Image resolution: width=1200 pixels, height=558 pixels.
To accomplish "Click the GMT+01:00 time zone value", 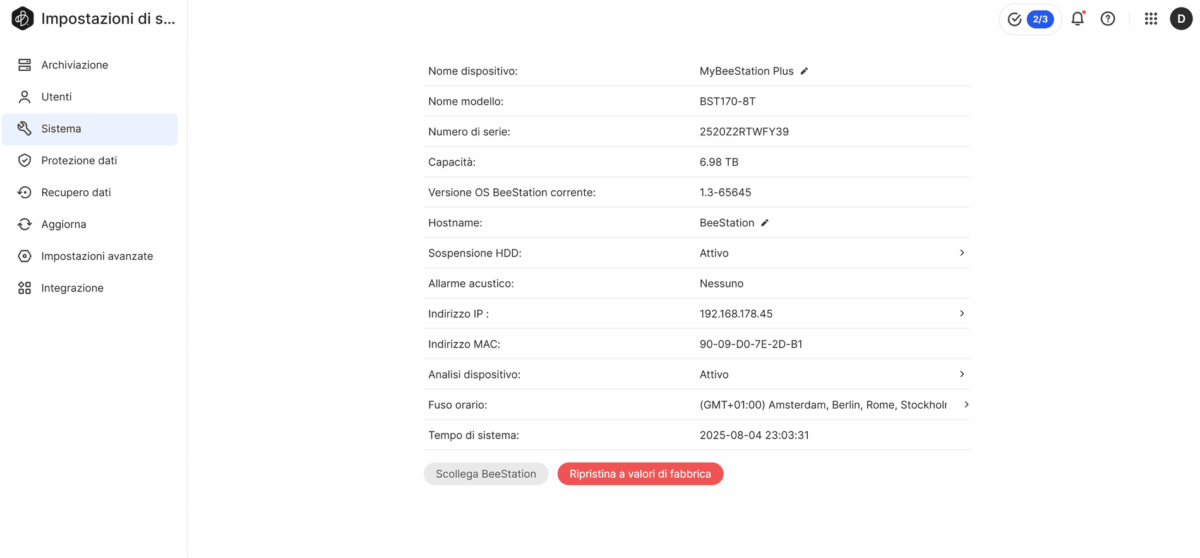I will click(823, 404).
